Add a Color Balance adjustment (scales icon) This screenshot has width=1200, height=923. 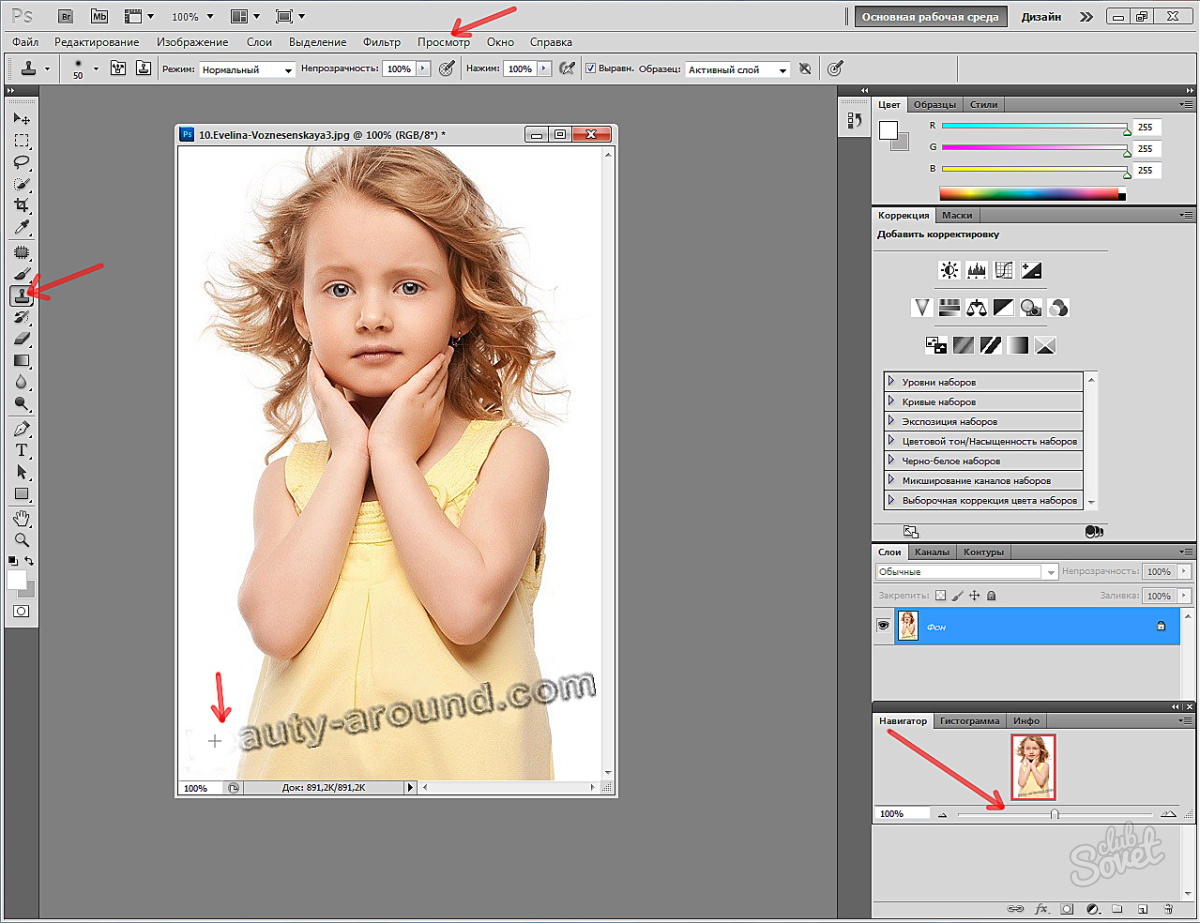(977, 307)
